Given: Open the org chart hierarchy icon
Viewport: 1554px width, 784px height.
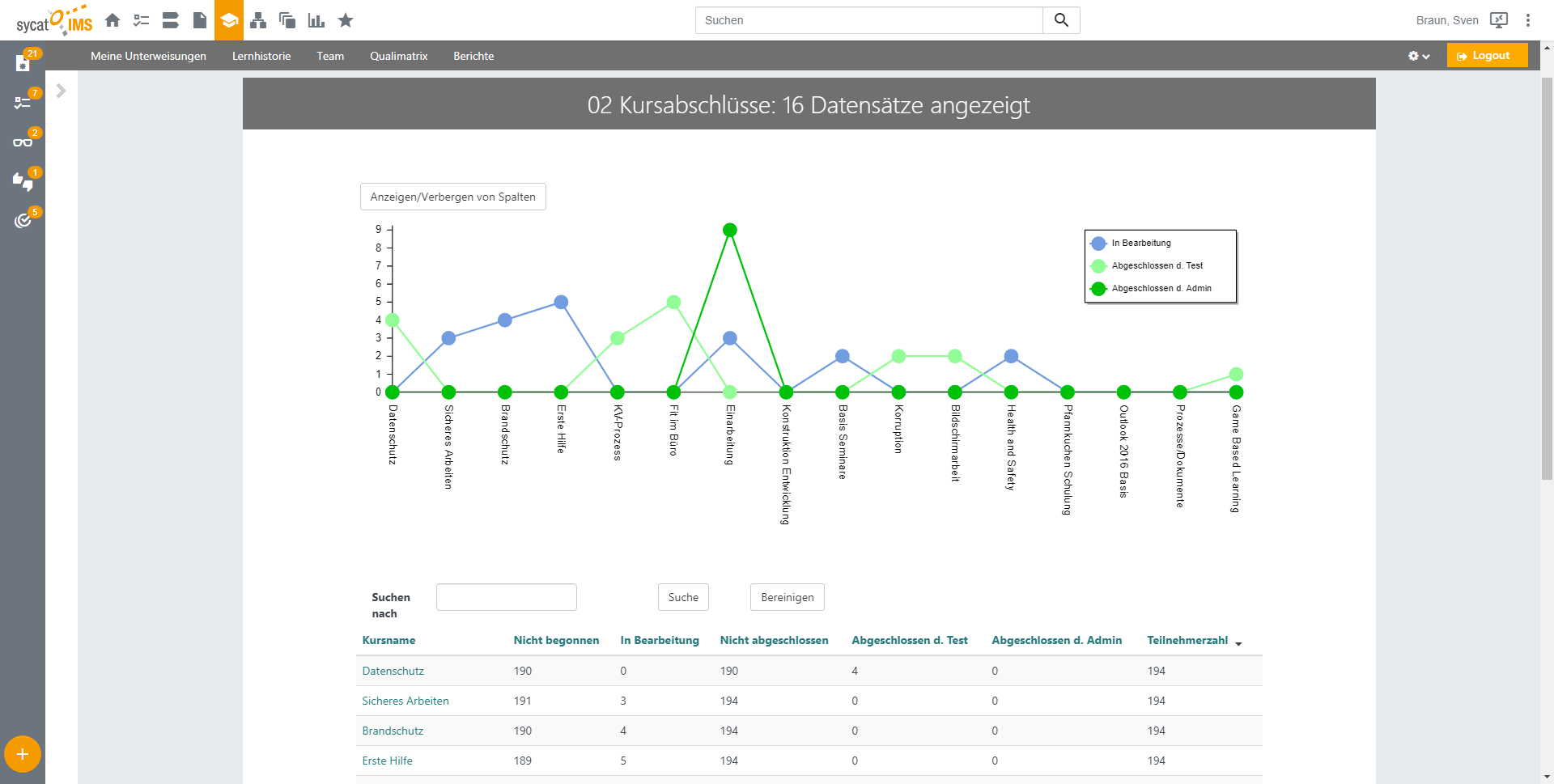Looking at the screenshot, I should 258,20.
